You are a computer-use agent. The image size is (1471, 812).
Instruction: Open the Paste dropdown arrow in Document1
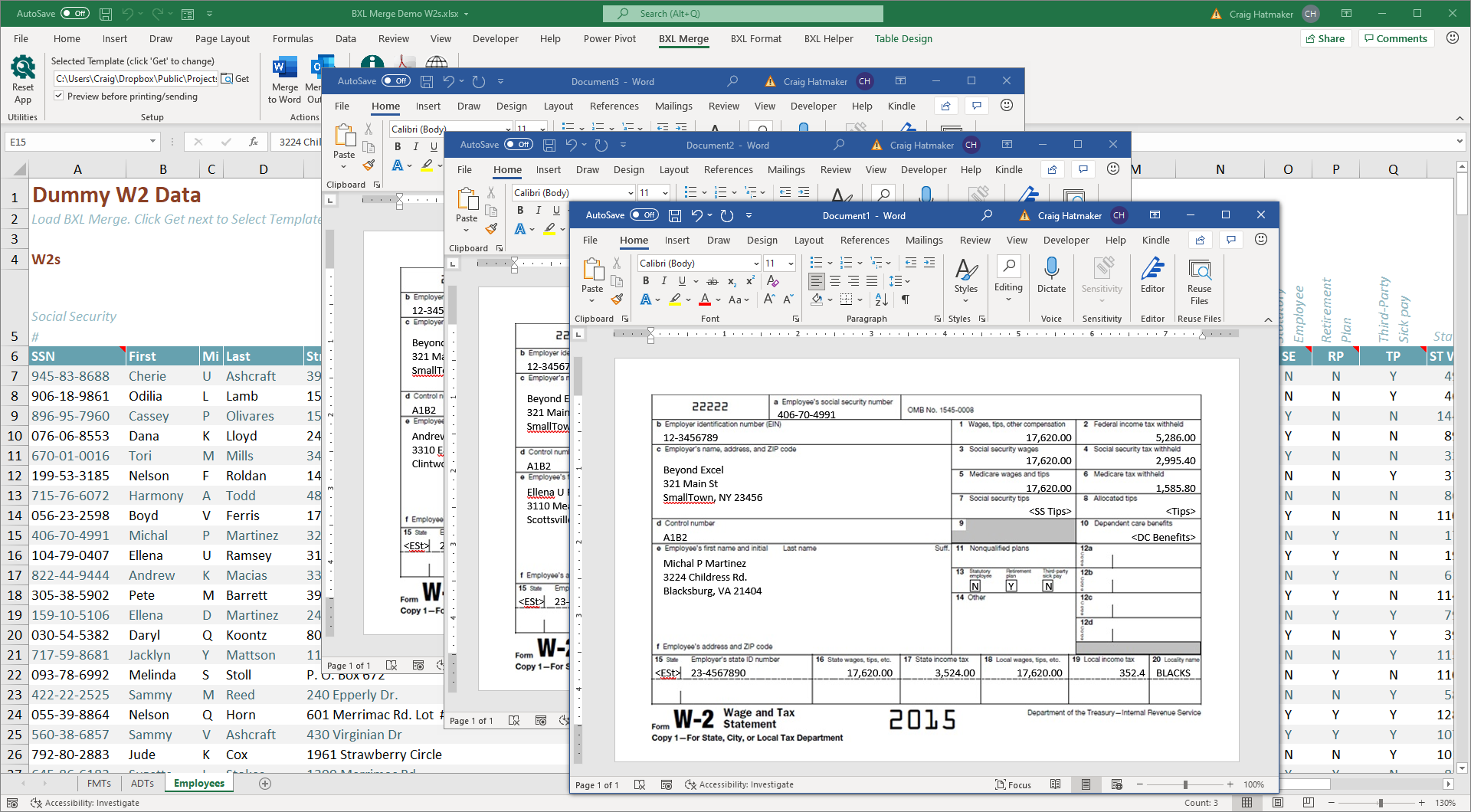591,300
